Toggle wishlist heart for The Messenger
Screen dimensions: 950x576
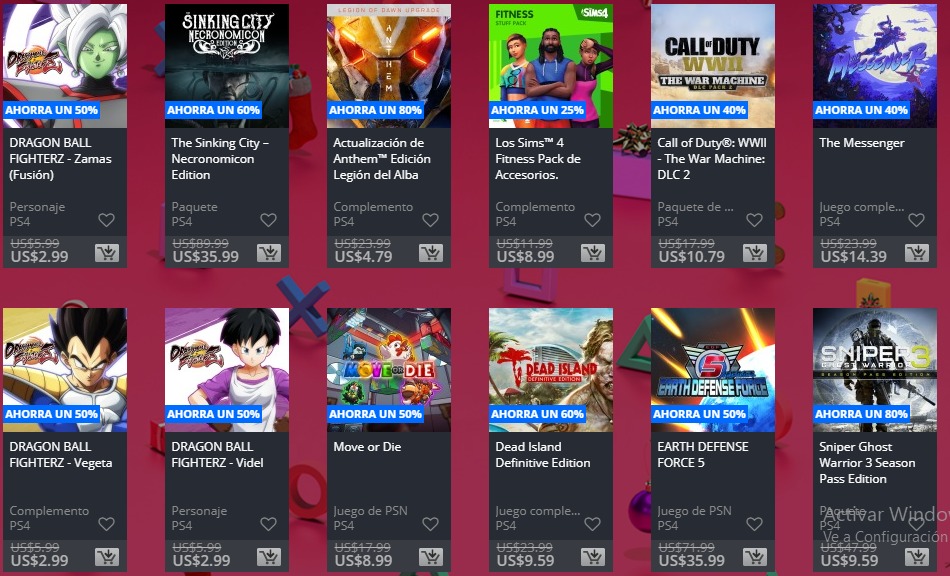917,220
